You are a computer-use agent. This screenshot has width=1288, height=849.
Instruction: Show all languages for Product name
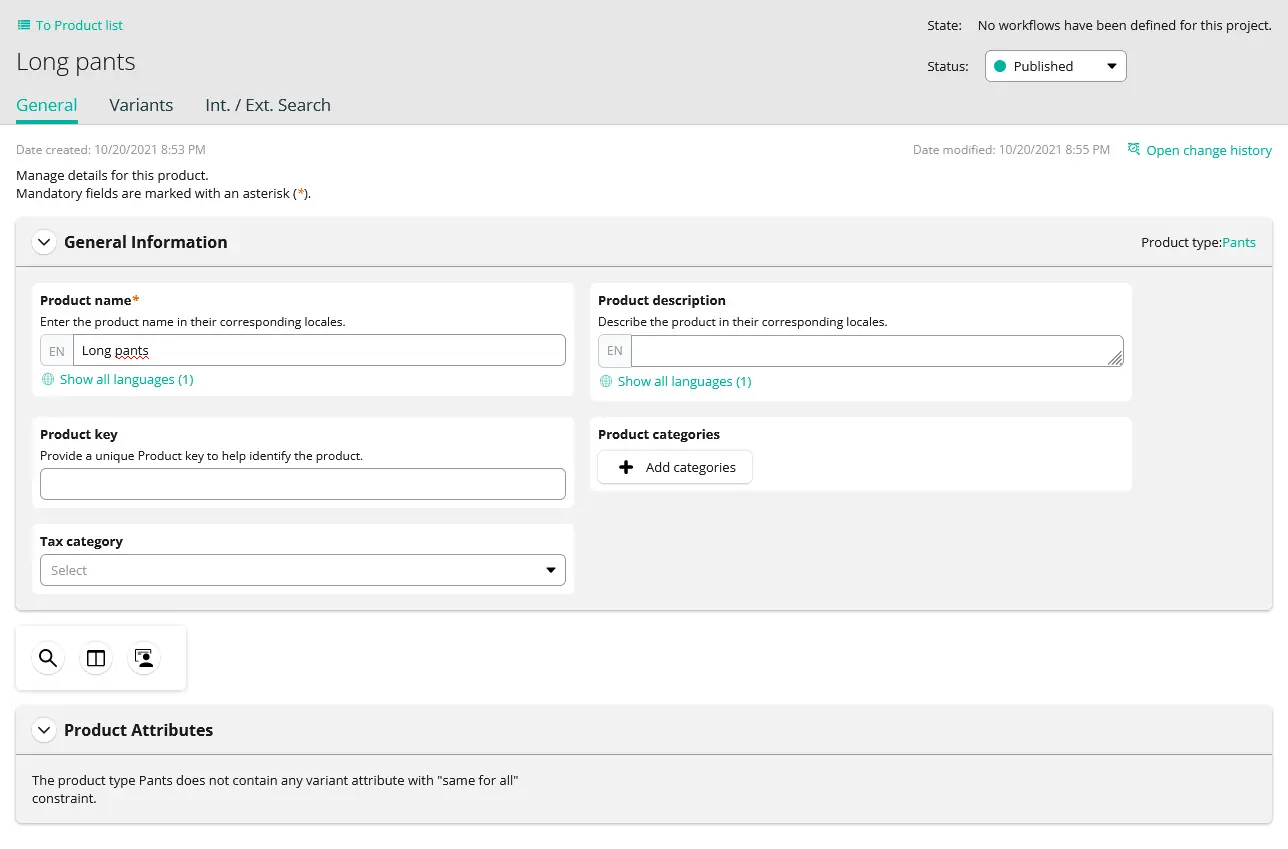(127, 380)
